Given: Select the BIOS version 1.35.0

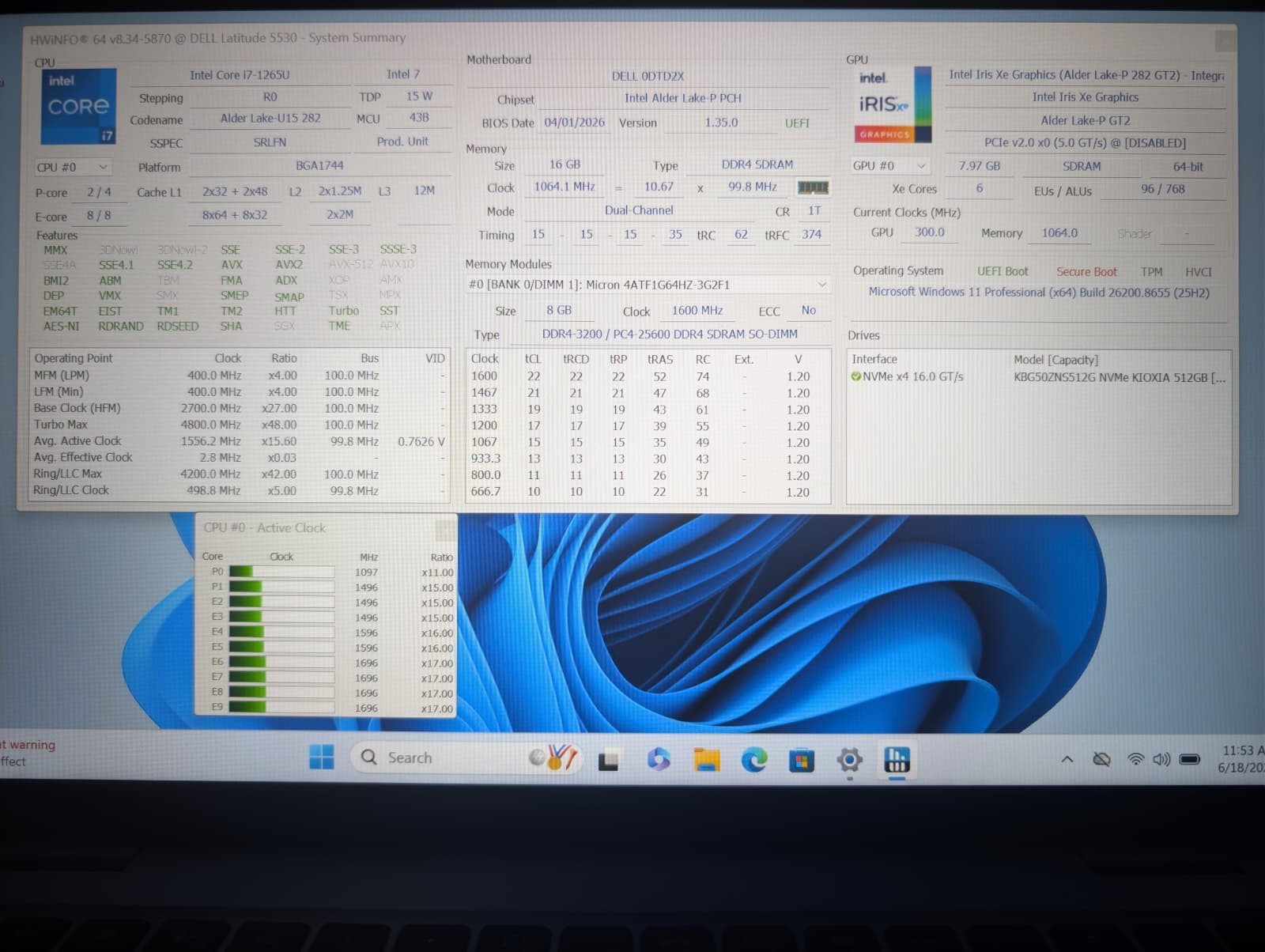Looking at the screenshot, I should (x=720, y=123).
